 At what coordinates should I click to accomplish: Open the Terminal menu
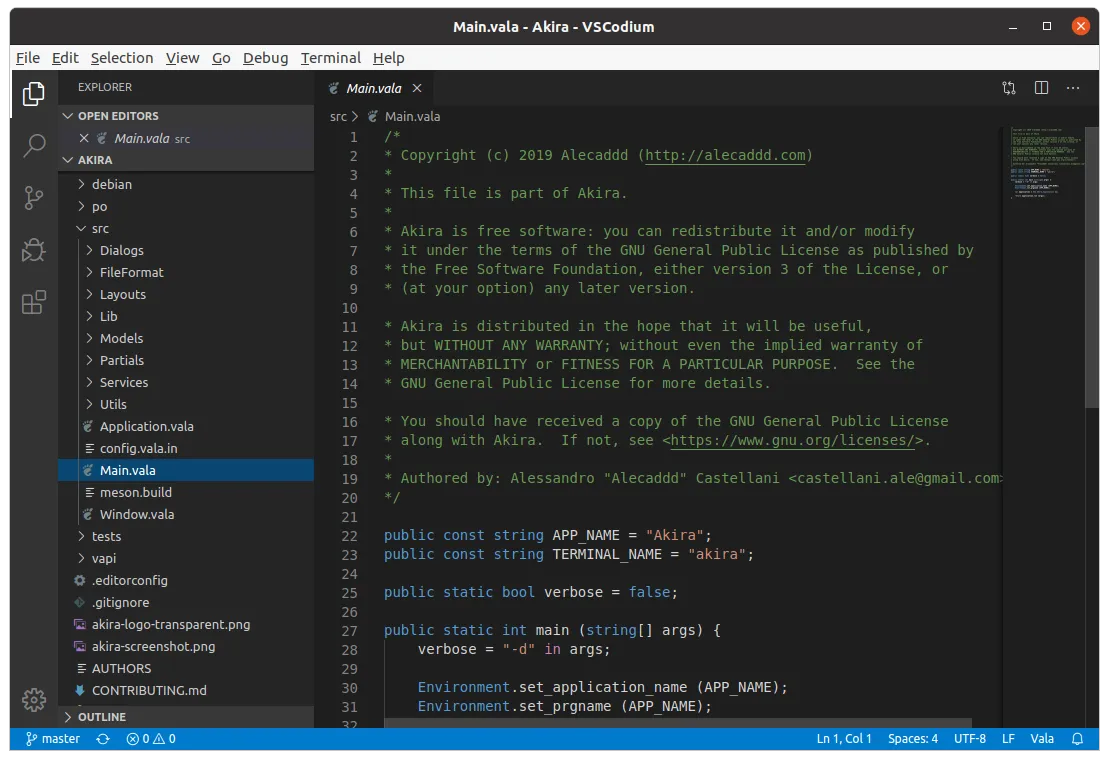(x=330, y=58)
